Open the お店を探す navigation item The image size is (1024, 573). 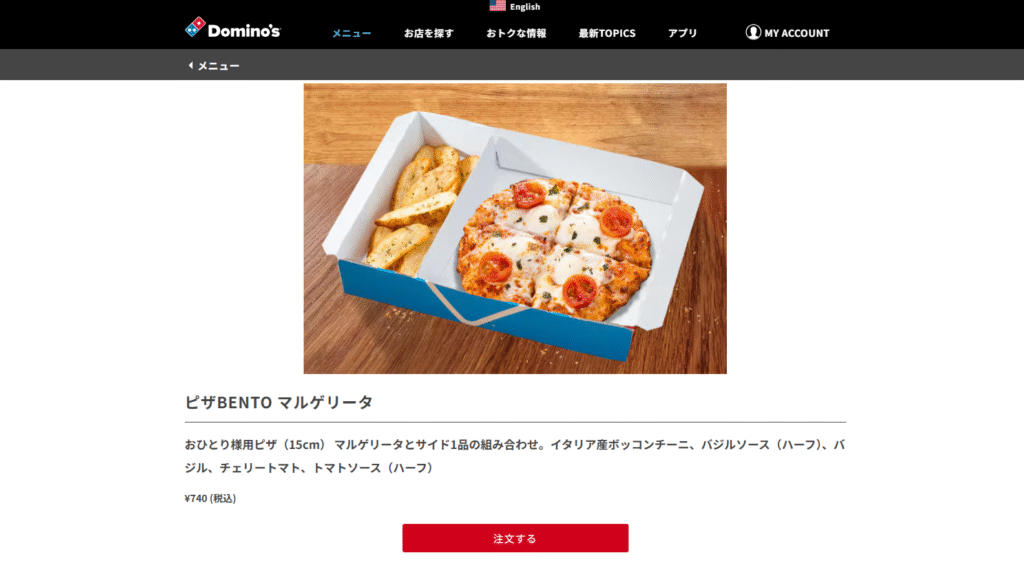(x=428, y=33)
